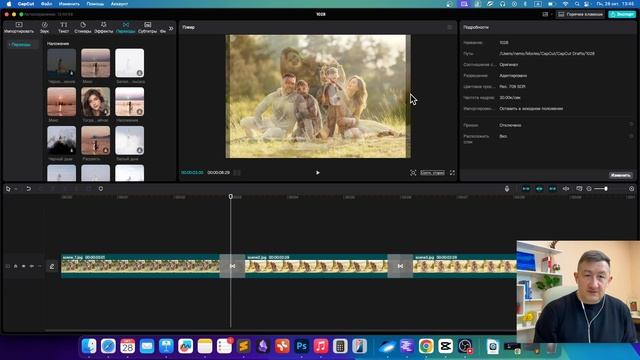
Task: Open the Music app from the dock
Action: point(321,346)
